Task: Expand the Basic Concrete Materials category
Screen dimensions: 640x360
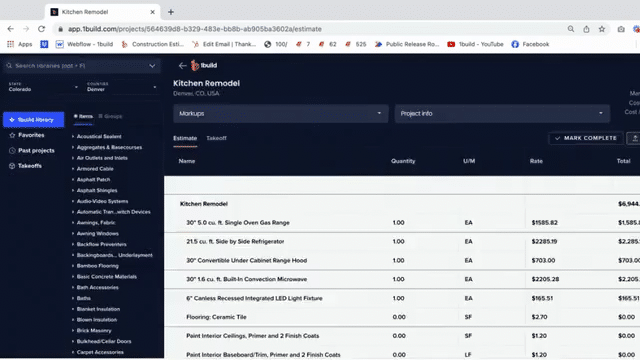Action: click(x=104, y=277)
